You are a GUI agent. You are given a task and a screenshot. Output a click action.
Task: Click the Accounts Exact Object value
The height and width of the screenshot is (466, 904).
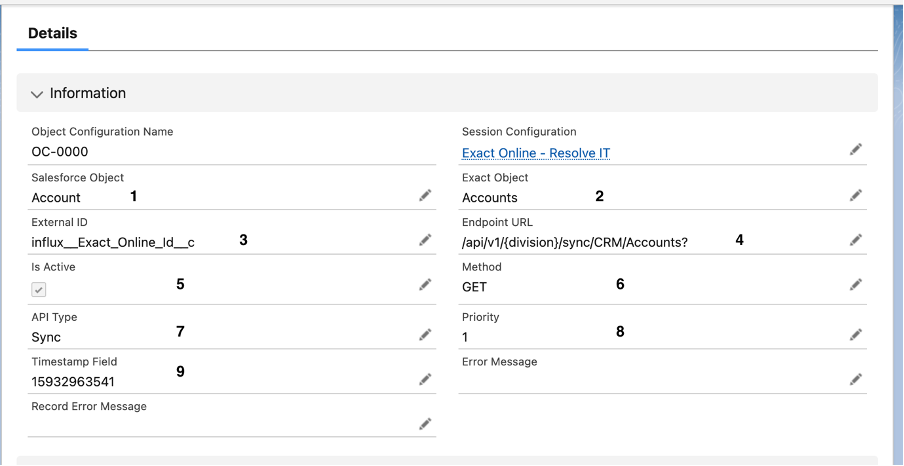489,198
